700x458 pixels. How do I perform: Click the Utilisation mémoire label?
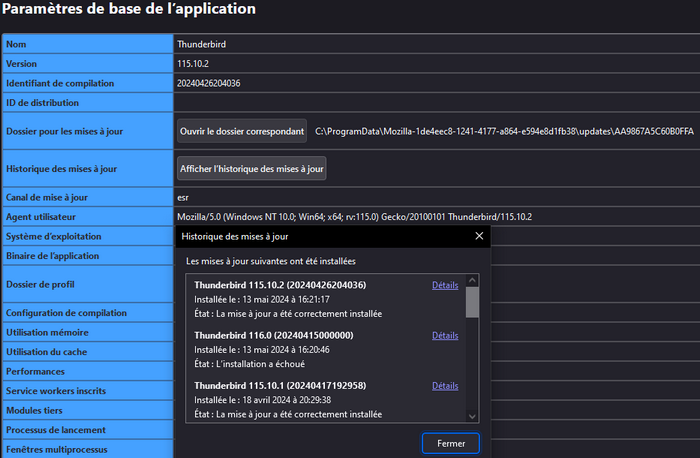coord(47,333)
